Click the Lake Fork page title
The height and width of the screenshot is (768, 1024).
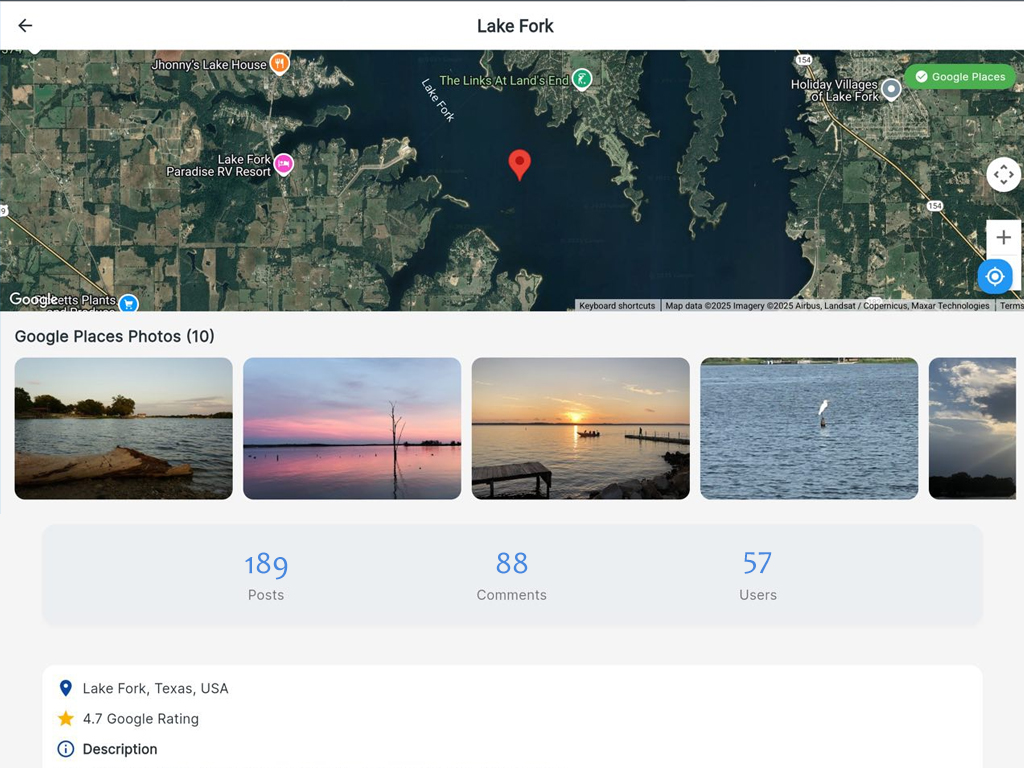(x=515, y=26)
